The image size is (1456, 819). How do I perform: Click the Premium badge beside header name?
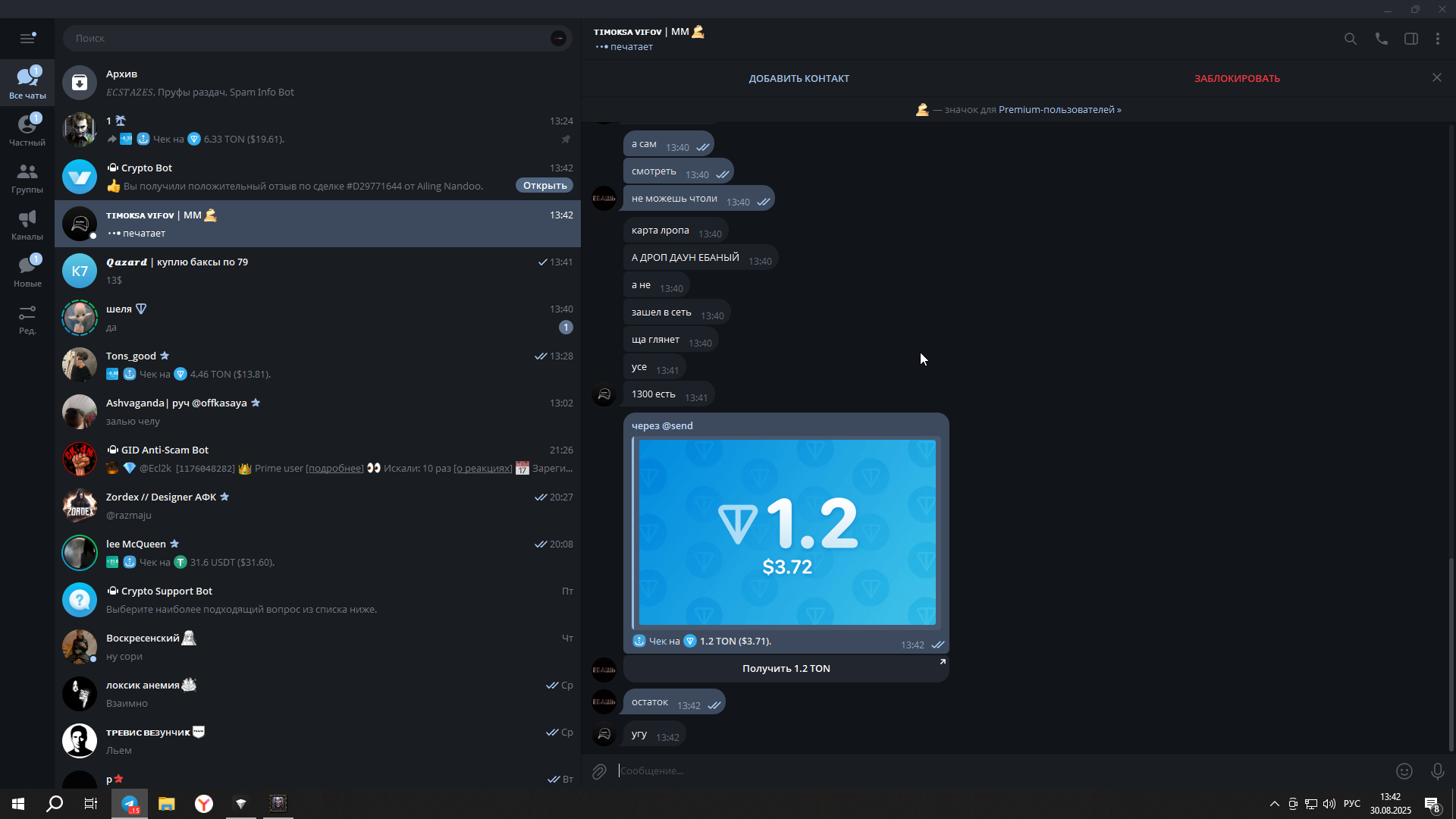pos(698,32)
